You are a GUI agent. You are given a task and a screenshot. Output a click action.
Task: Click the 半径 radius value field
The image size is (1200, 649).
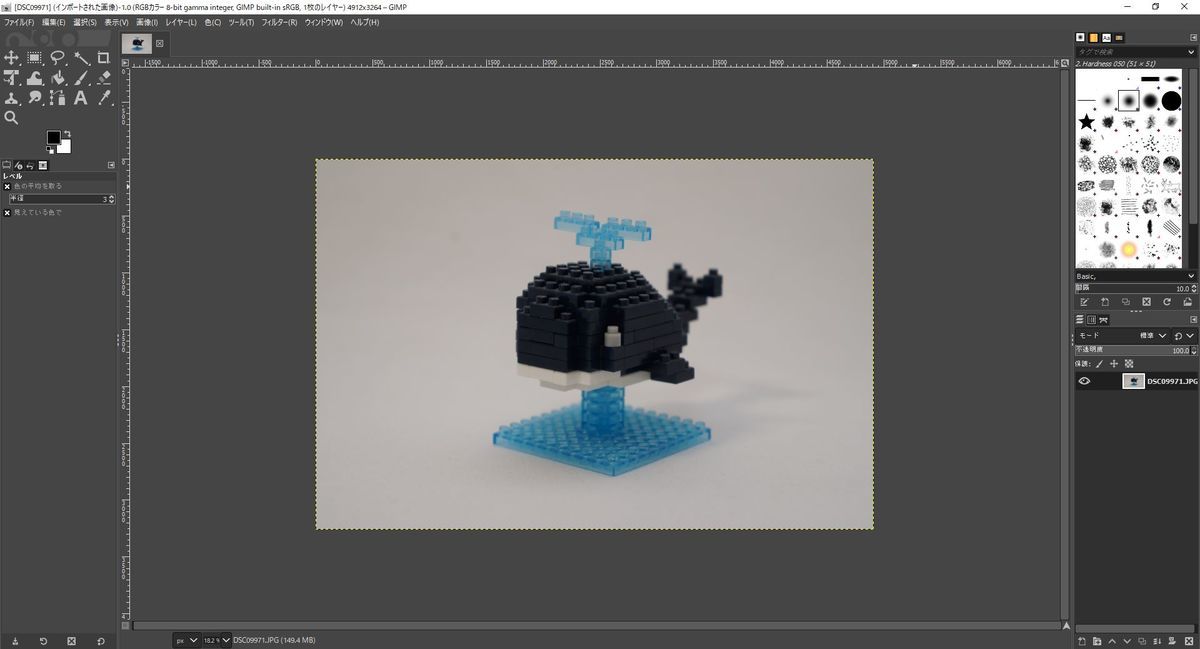pos(62,199)
